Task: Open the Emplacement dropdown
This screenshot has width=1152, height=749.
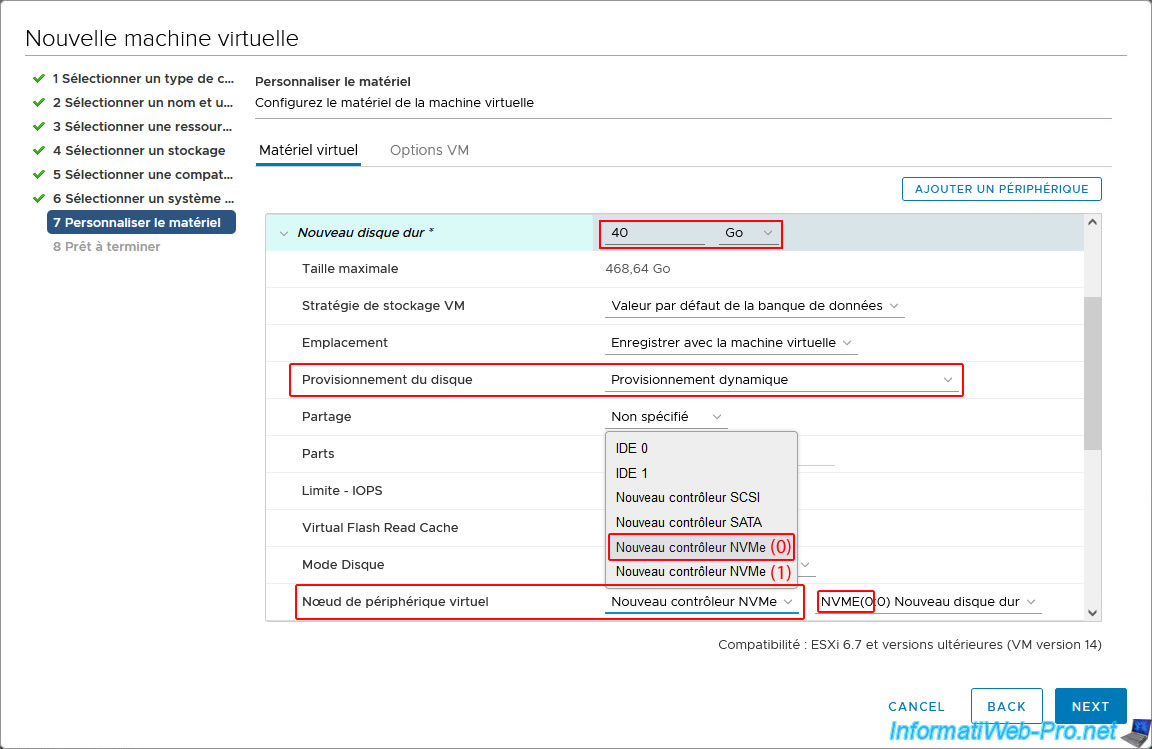Action: [731, 343]
